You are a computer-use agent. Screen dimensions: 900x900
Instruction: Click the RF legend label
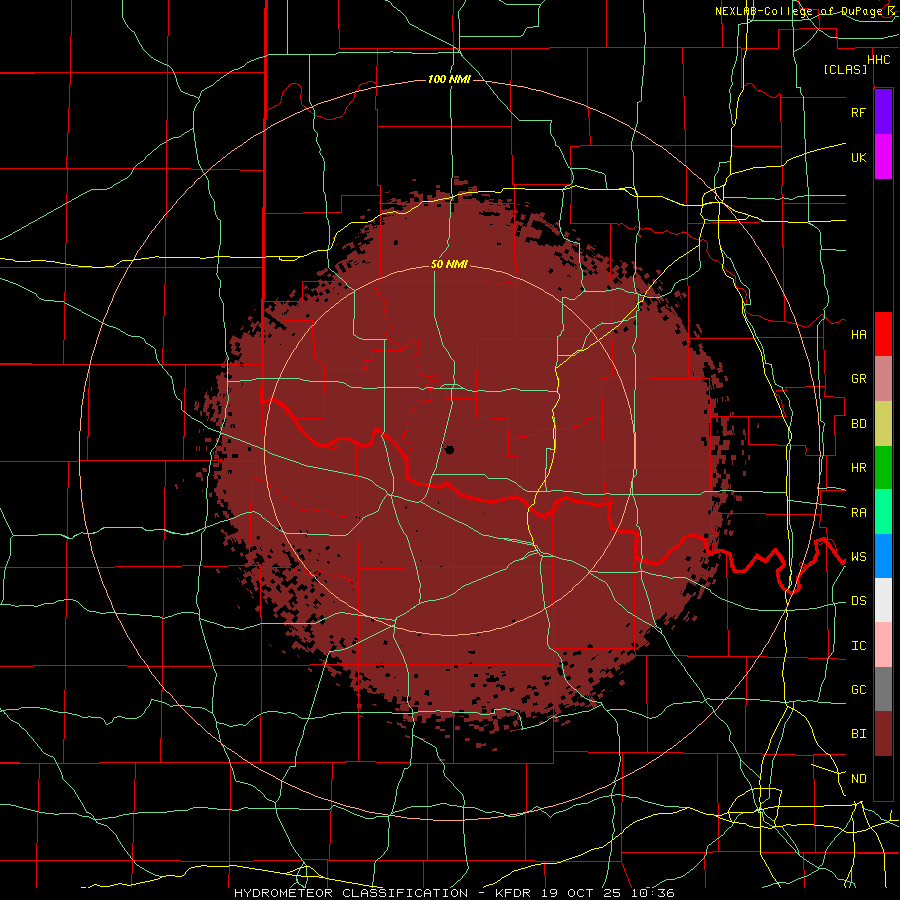(x=858, y=112)
